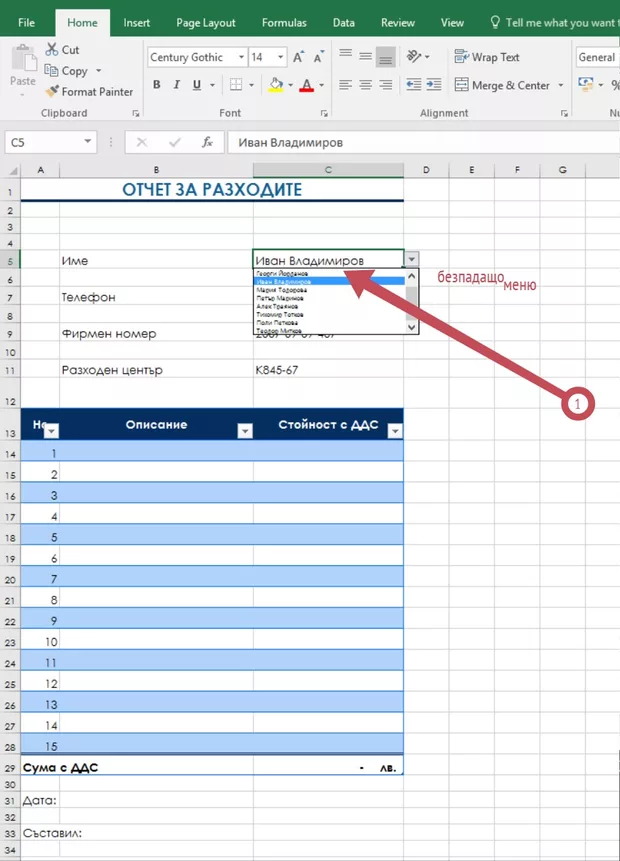Switch to the Formulas tab
The image size is (620, 861).
[x=284, y=23]
